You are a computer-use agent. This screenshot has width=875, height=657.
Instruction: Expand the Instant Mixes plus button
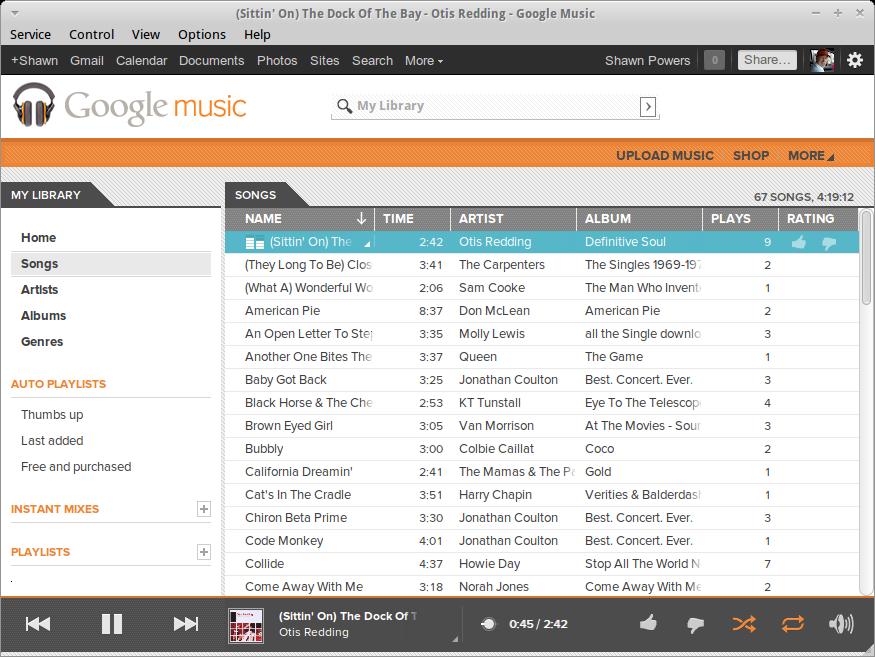(204, 509)
